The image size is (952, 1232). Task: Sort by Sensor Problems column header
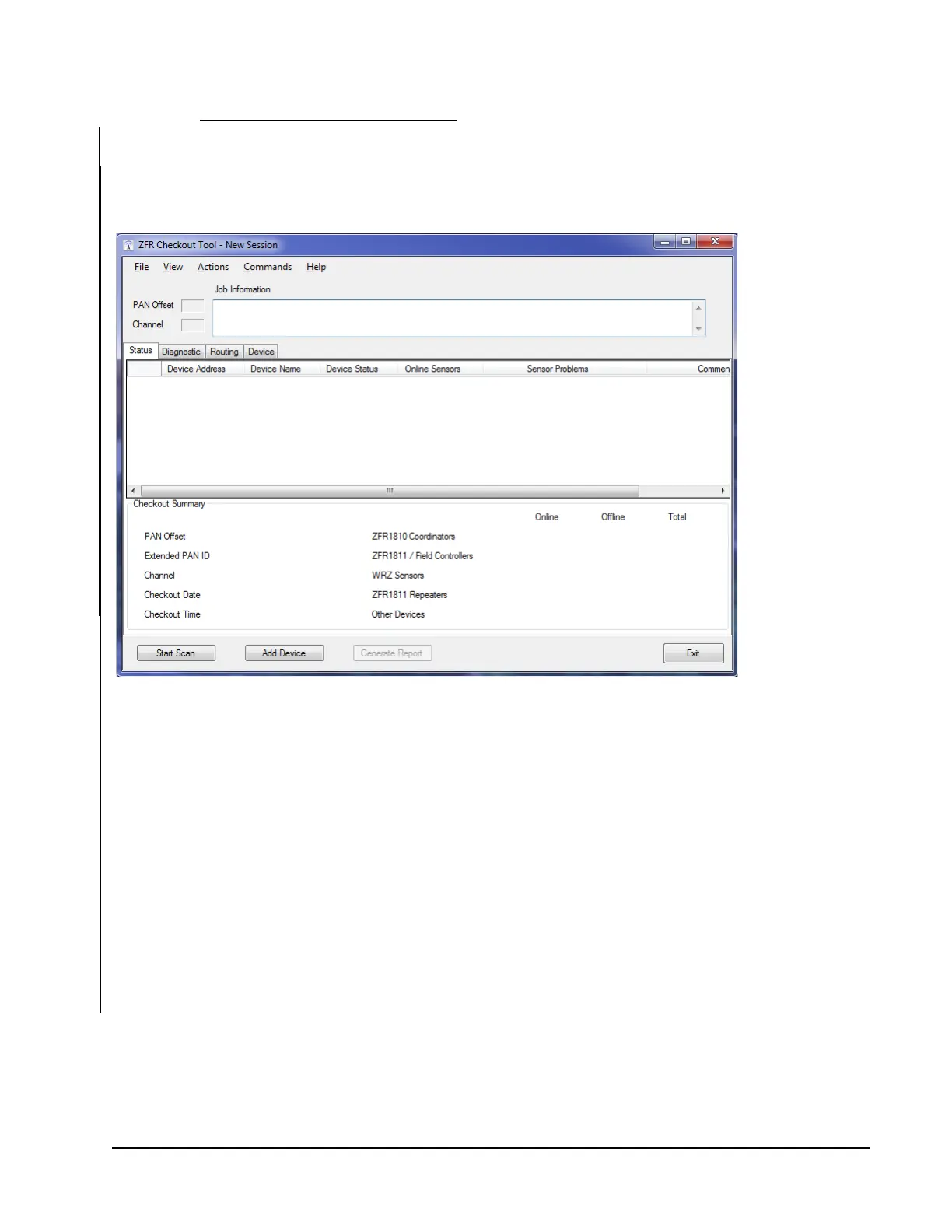click(565, 369)
